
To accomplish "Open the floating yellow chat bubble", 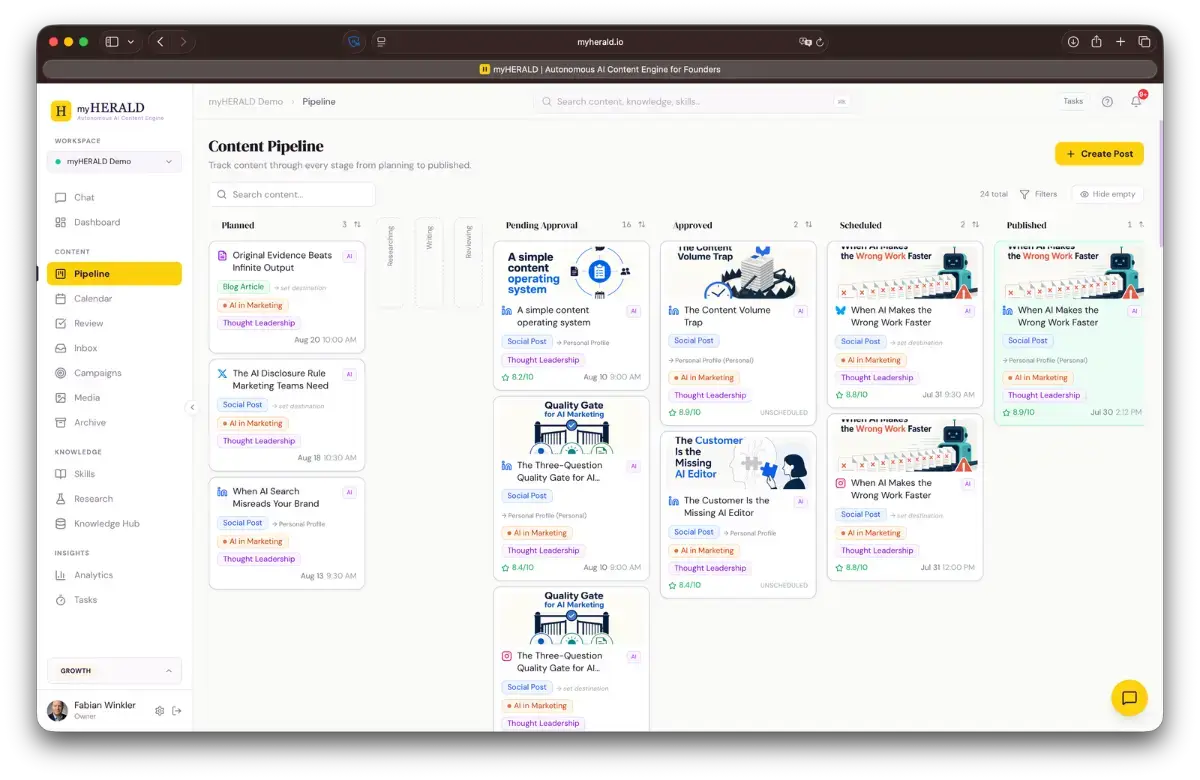I will [1129, 698].
